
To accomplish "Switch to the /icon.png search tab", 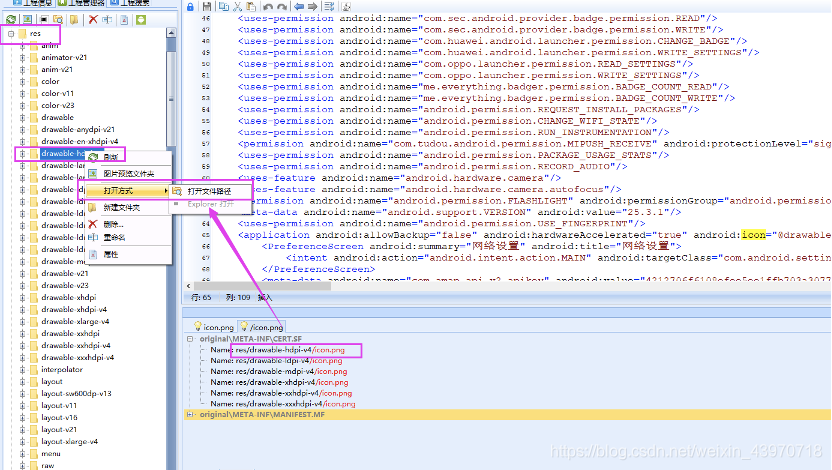I will tap(262, 327).
